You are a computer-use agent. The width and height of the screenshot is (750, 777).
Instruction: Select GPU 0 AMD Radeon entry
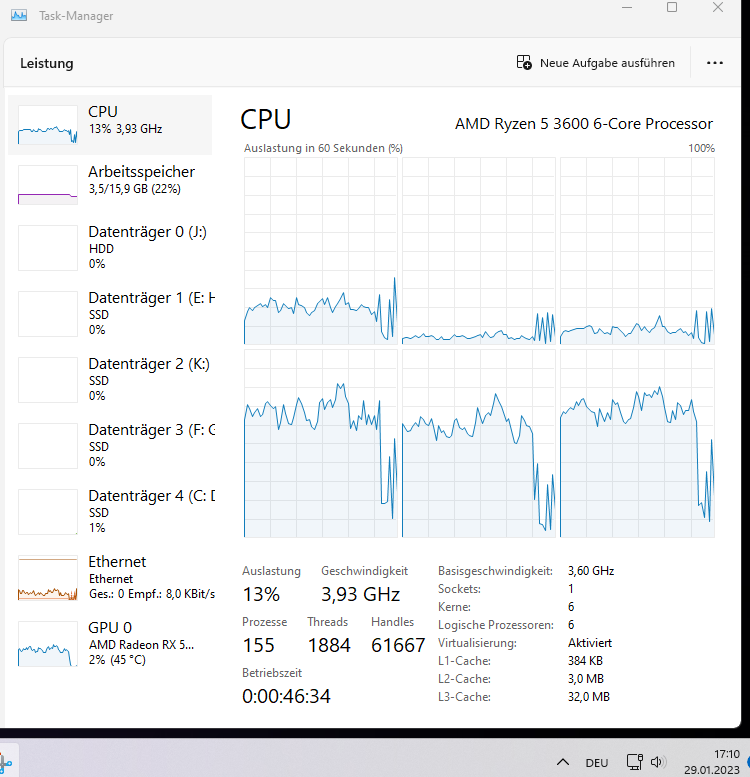[110, 643]
